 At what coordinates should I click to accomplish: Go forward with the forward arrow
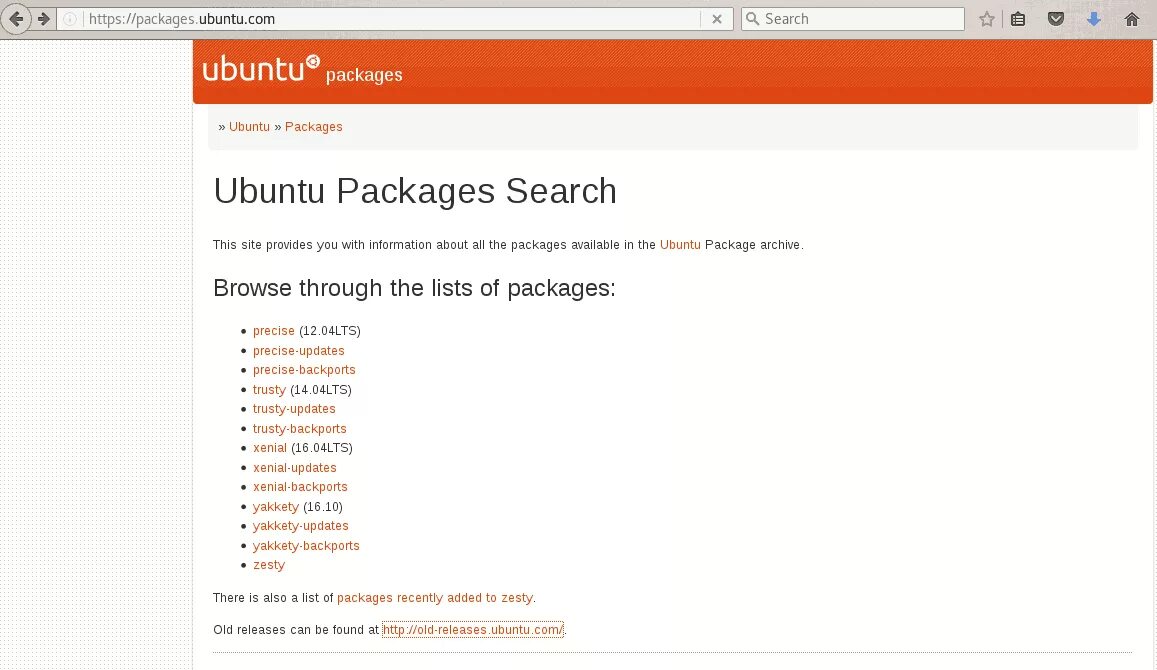click(44, 19)
